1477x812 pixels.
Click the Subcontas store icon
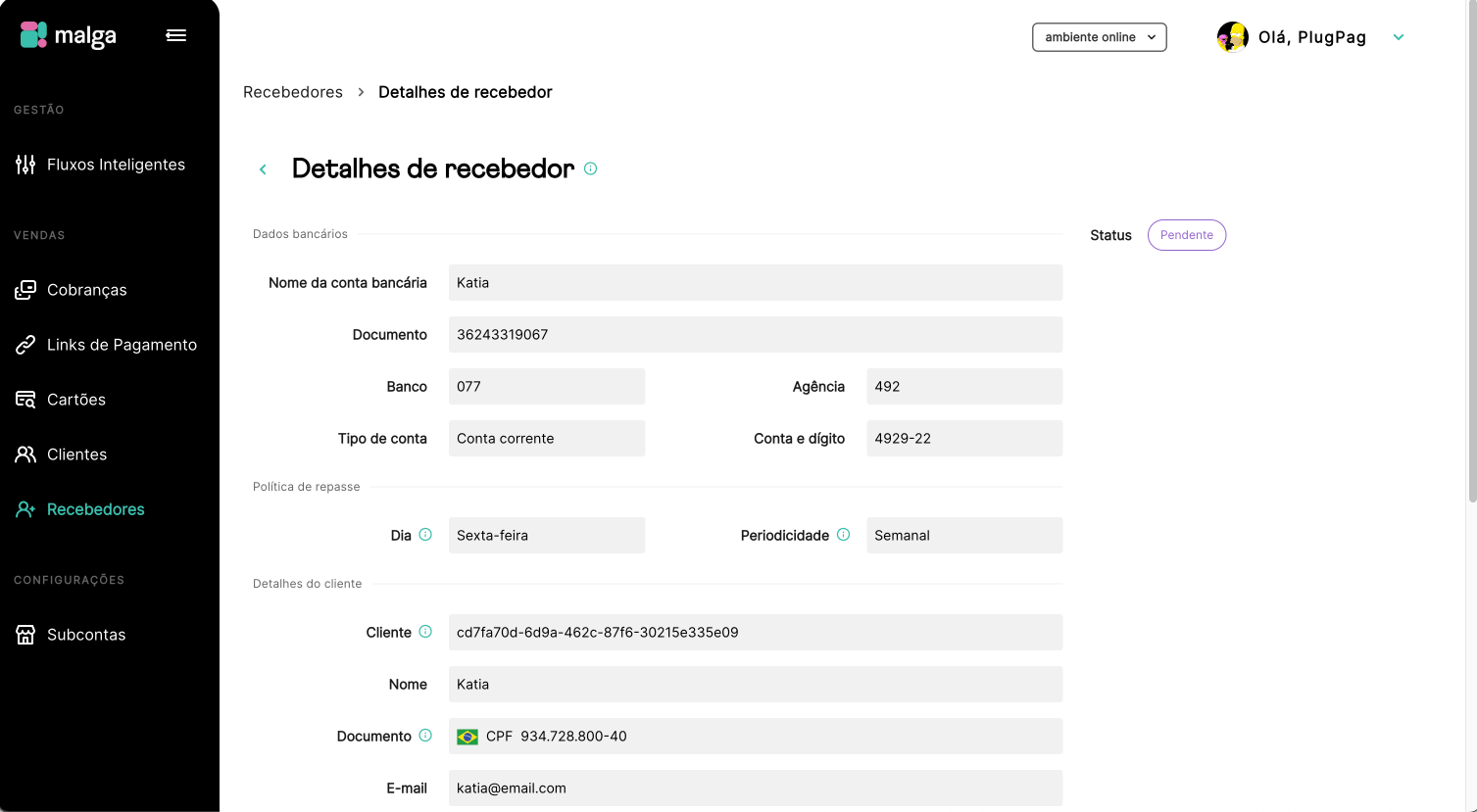pyautogui.click(x=25, y=635)
